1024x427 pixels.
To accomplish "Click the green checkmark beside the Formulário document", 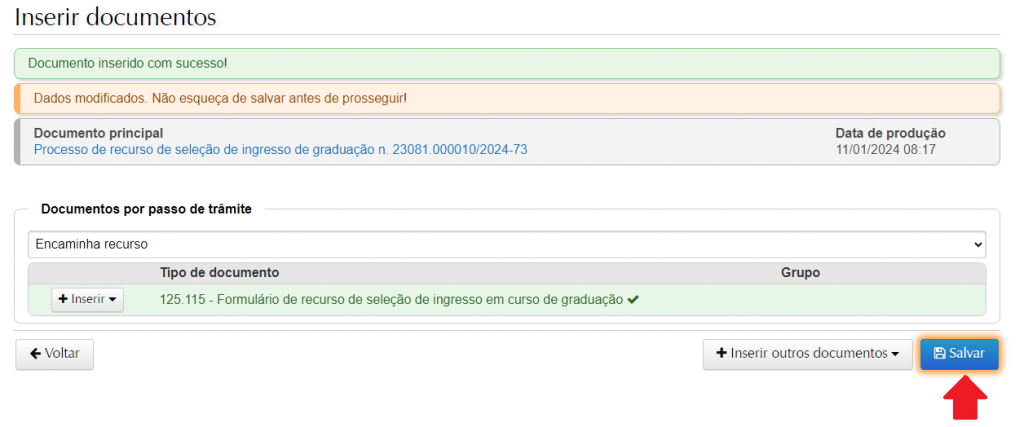I will [x=633, y=299].
